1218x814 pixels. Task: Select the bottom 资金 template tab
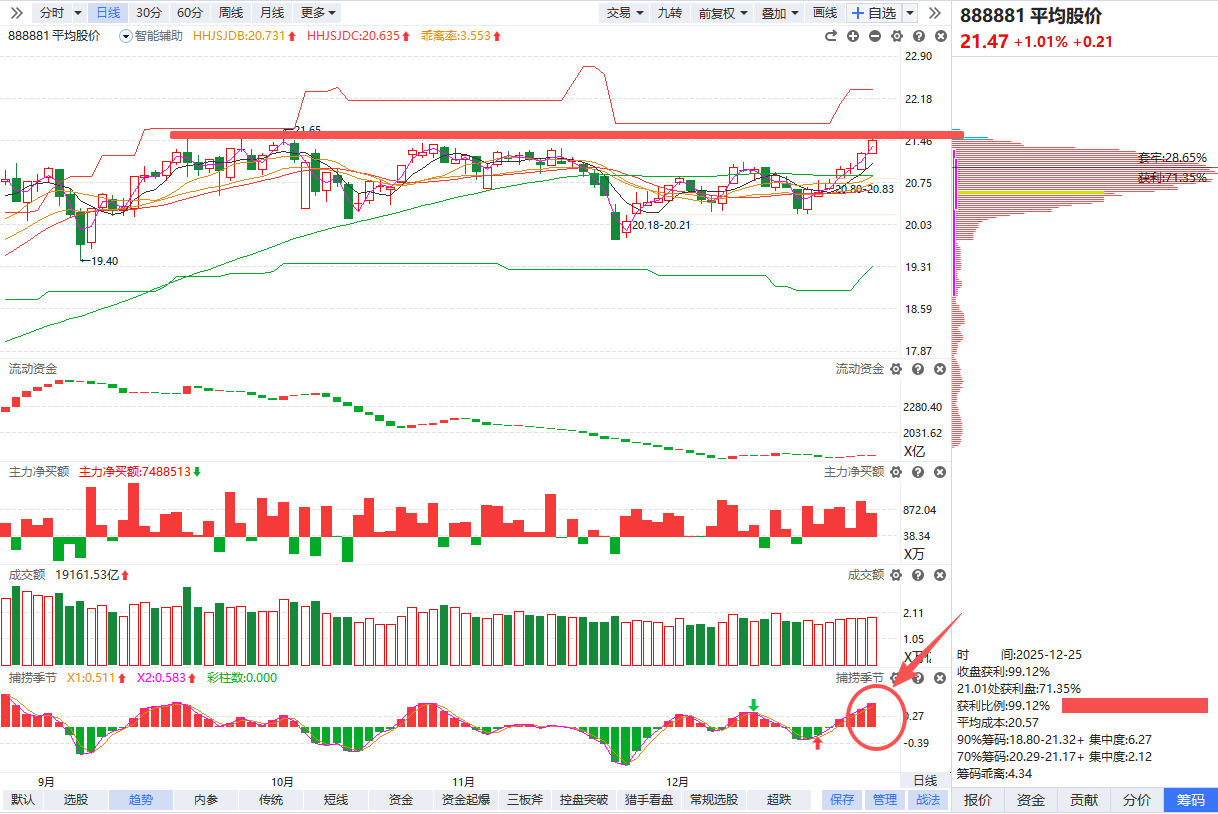[401, 800]
